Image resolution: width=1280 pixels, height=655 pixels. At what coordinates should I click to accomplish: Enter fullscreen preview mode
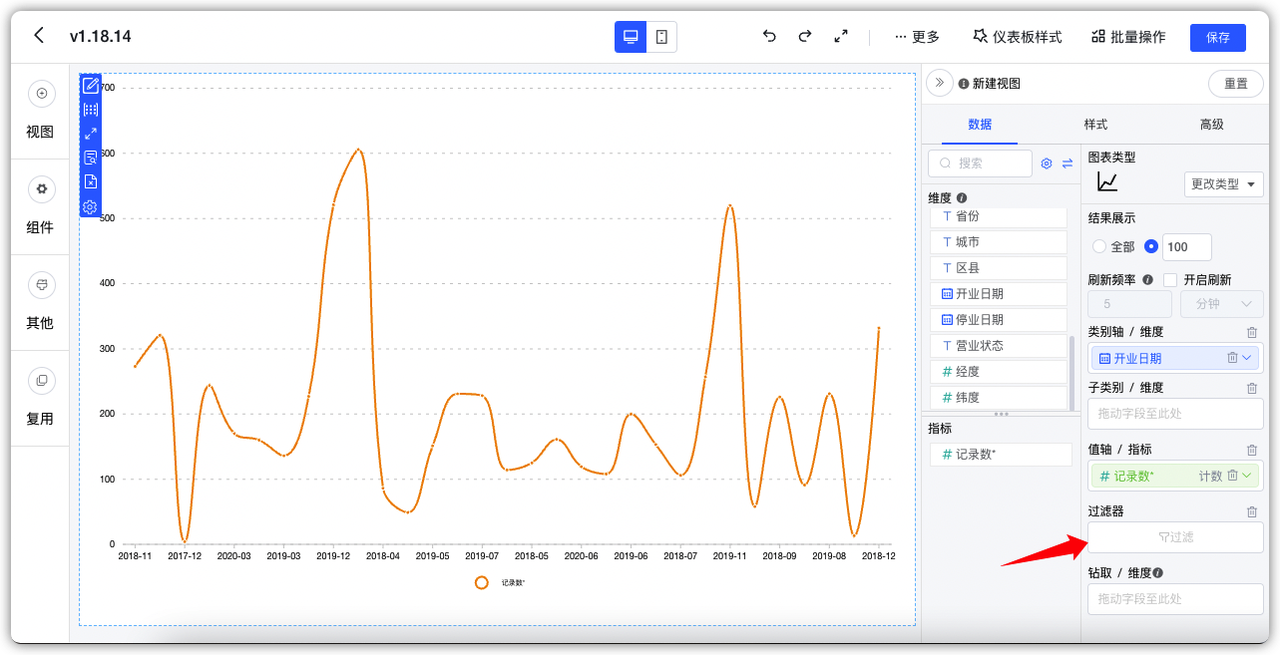841,37
